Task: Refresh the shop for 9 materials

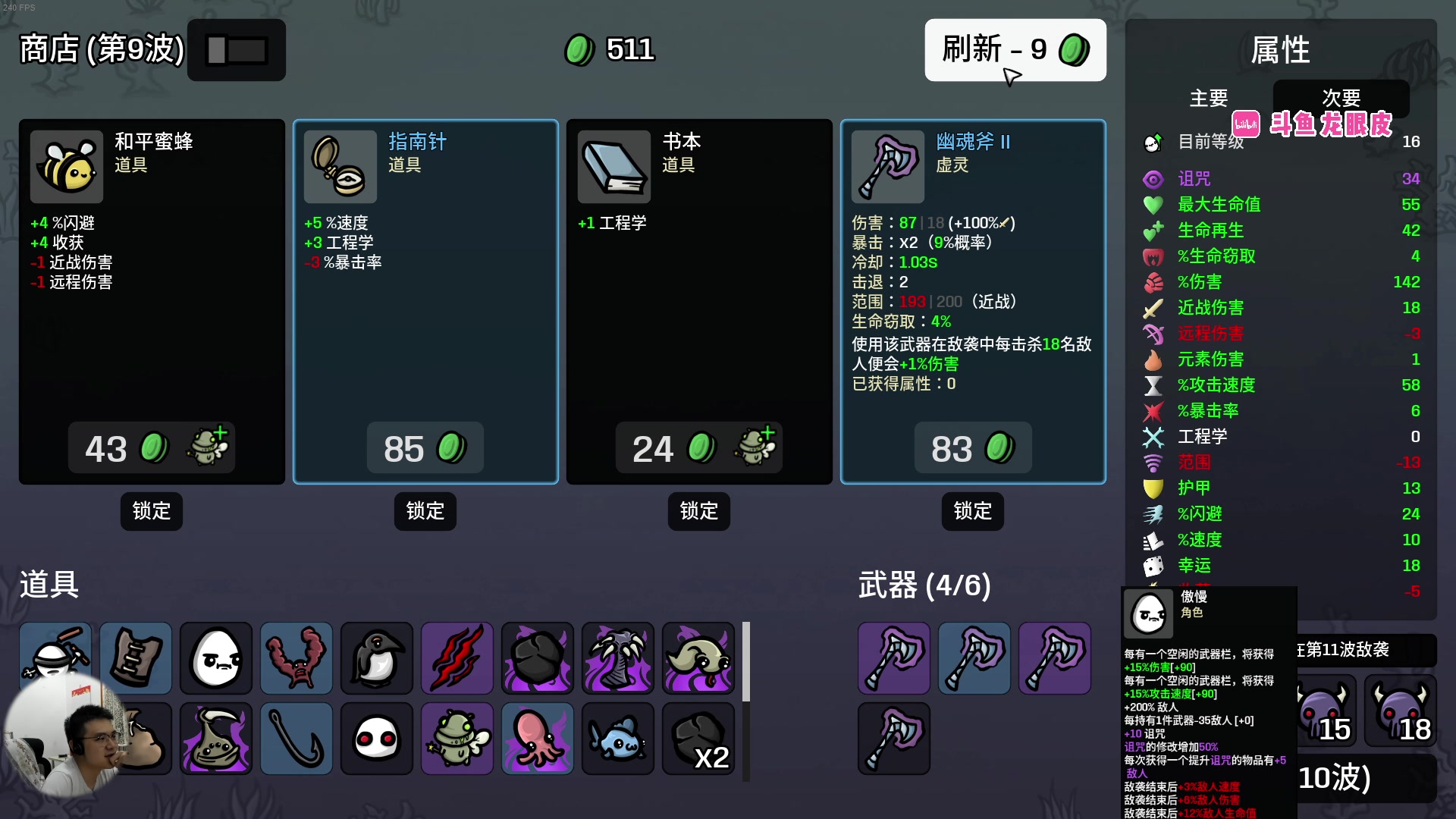Action: 1015,50
